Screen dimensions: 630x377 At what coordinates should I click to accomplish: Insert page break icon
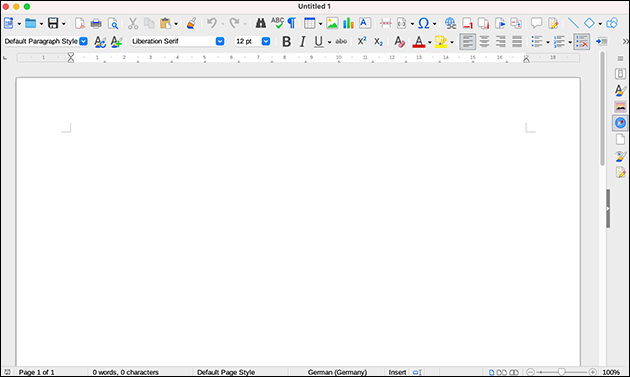coord(386,23)
